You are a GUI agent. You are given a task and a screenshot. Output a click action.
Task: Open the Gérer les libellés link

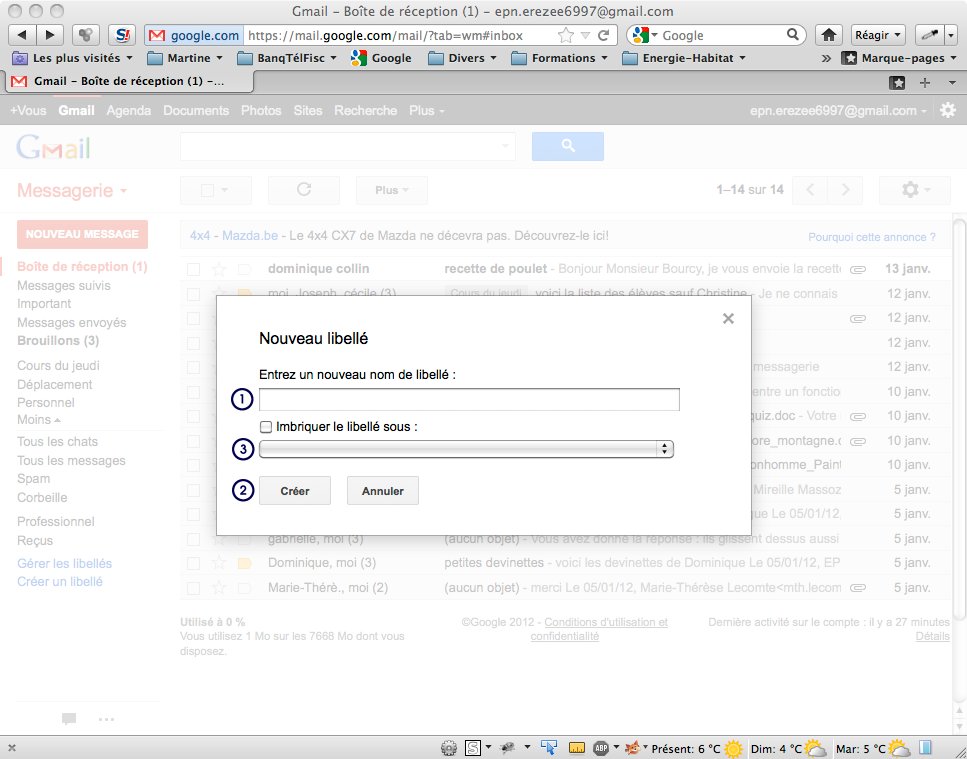tap(65, 564)
